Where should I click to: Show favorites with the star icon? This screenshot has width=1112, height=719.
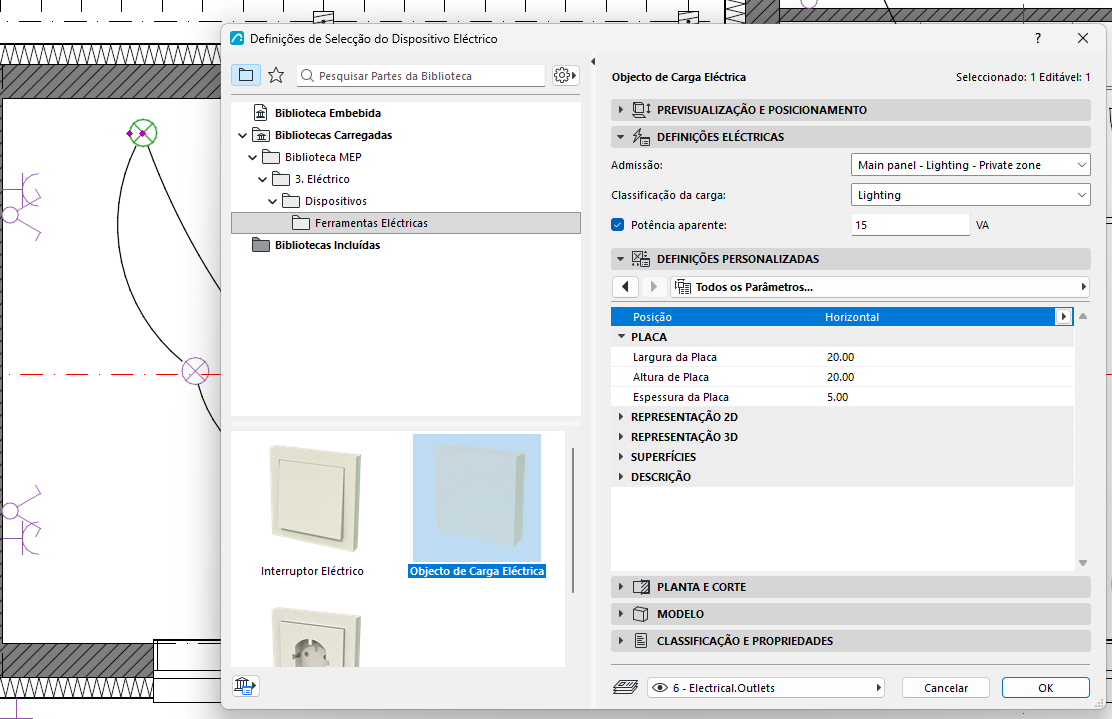276,75
